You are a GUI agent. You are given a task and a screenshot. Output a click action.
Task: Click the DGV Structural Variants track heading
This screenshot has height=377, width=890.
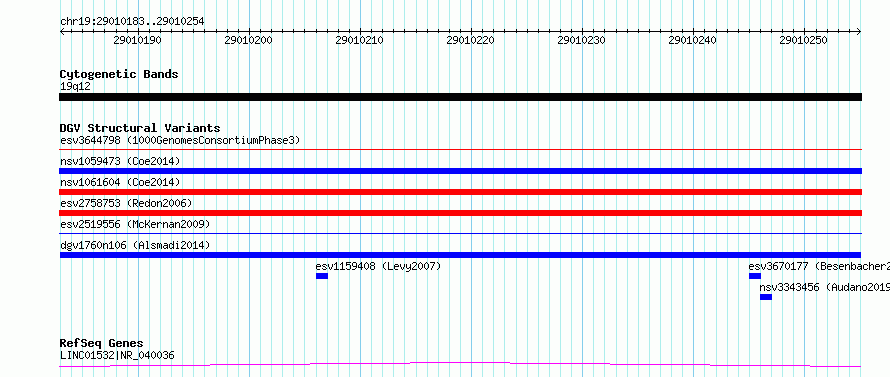[140, 128]
